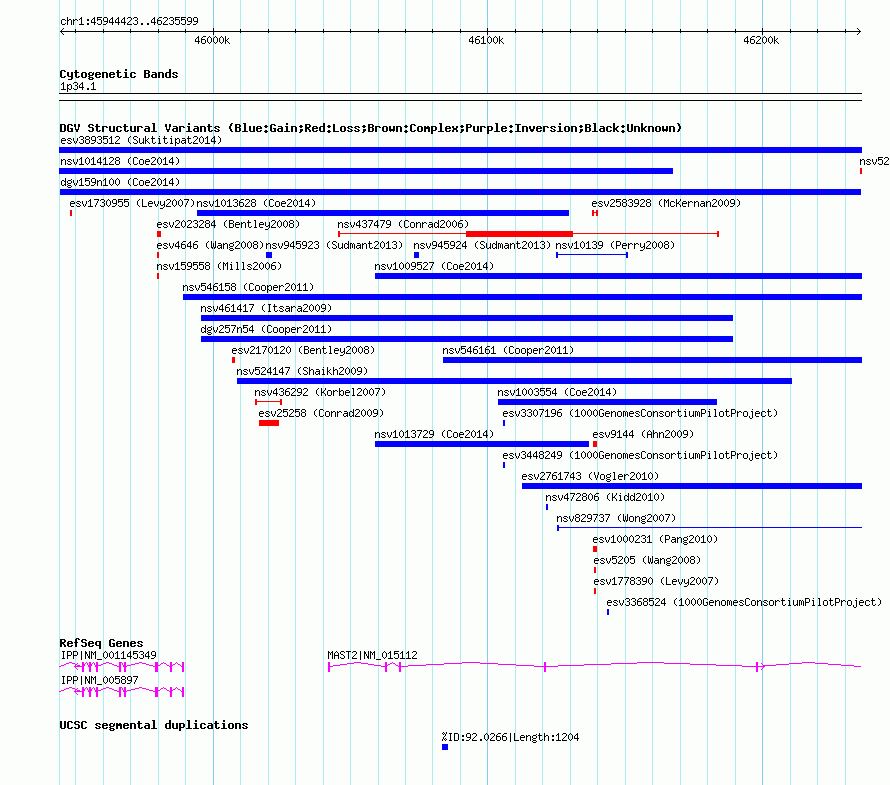This screenshot has width=890, height=785.
Task: Click the esv2023284 (Bentley2008) label
Action: click(228, 224)
